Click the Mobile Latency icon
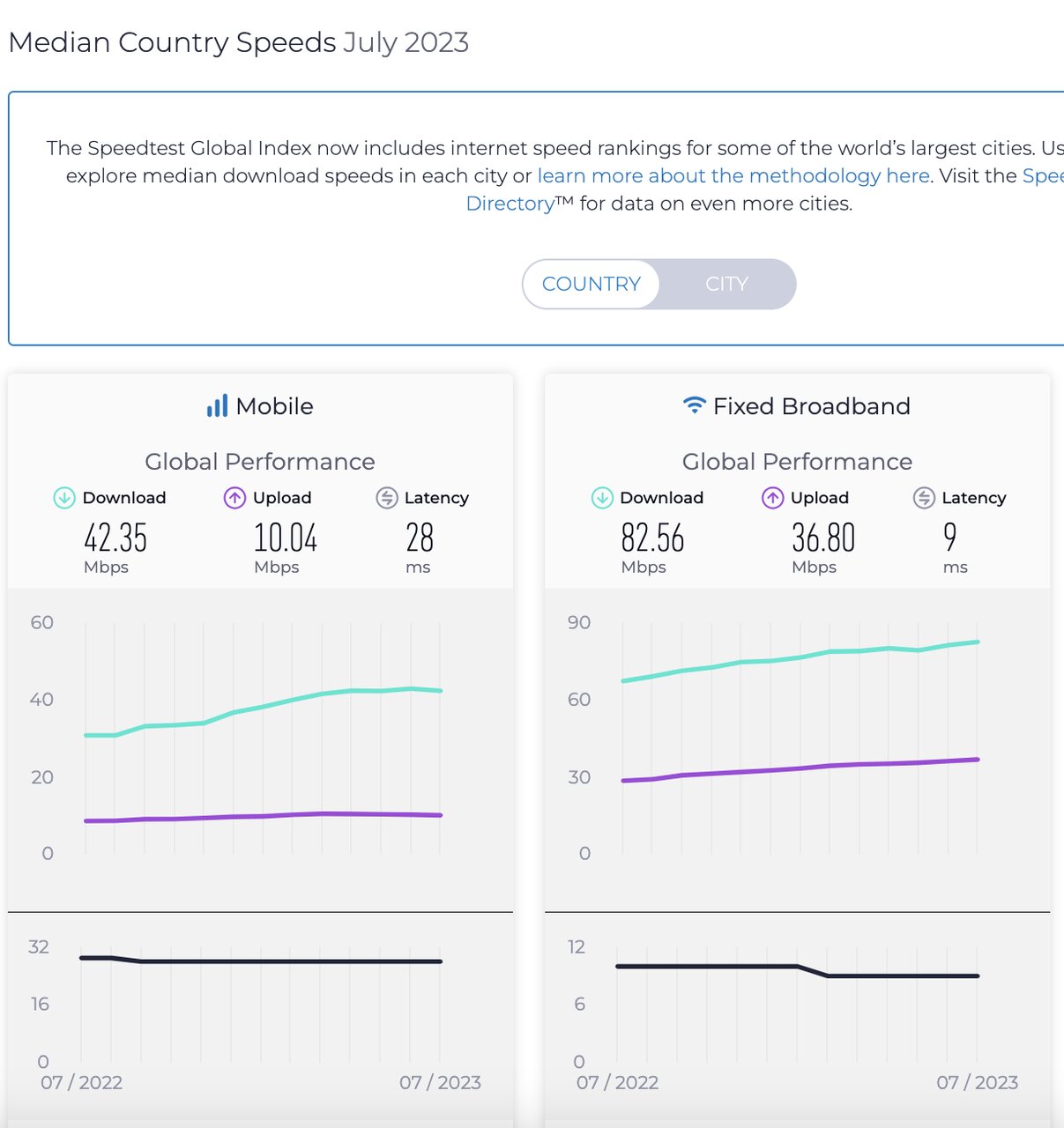The height and width of the screenshot is (1128, 1064). click(x=387, y=498)
